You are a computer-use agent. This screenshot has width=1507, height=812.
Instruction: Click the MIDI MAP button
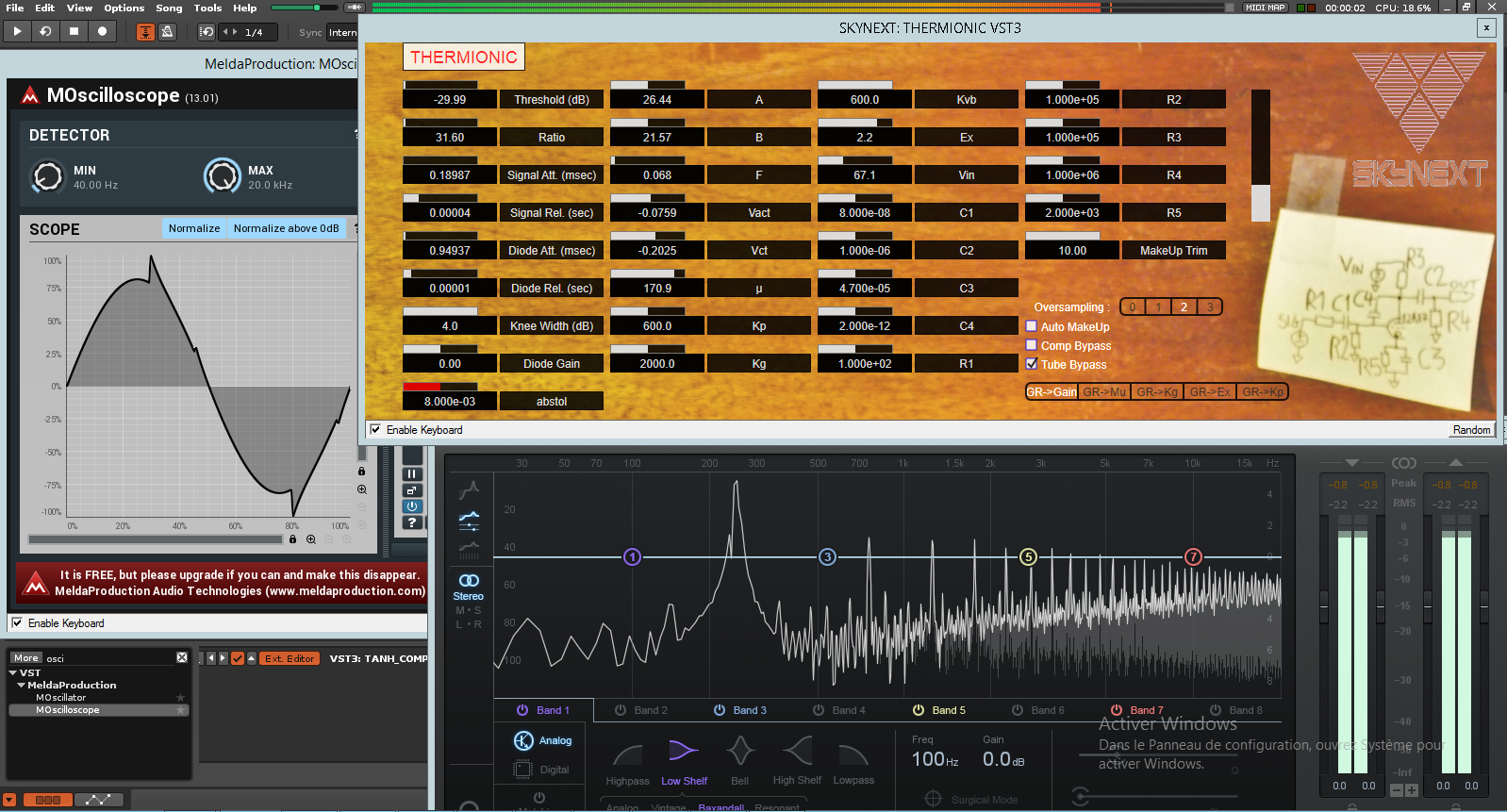(x=1266, y=8)
